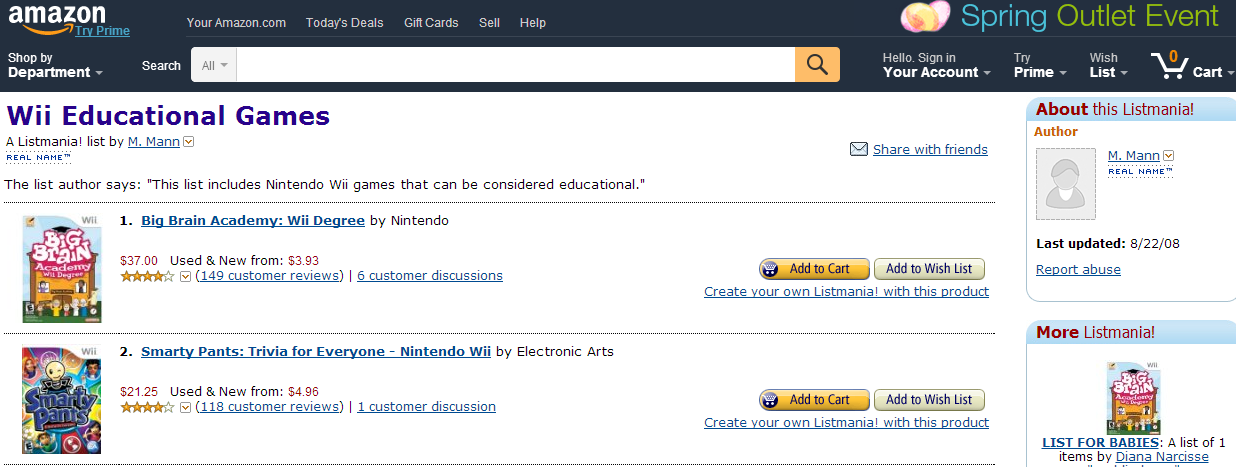Open the Spring Outlet Event banner
The height and width of the screenshot is (467, 1236).
tap(1060, 17)
